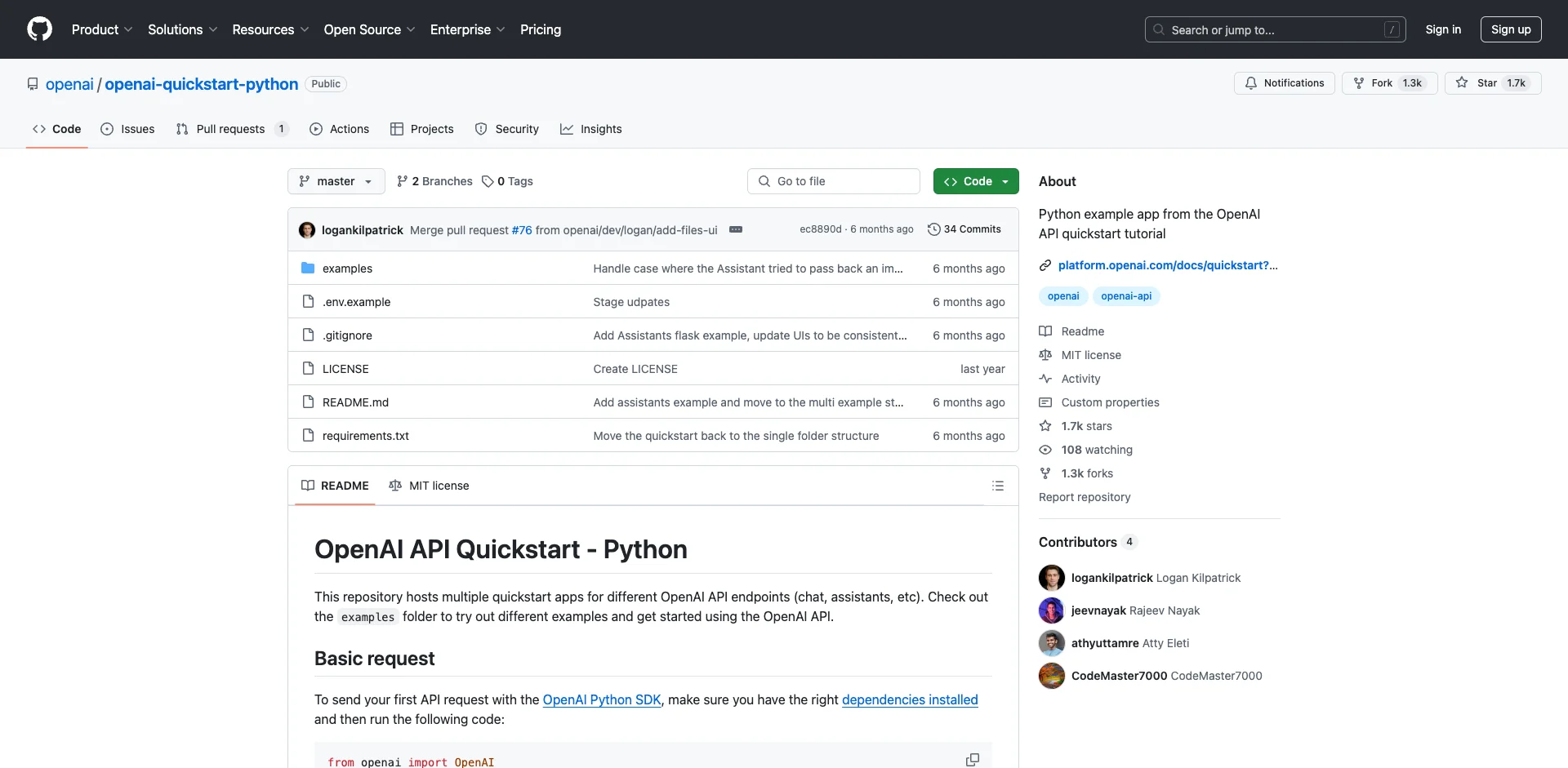The height and width of the screenshot is (768, 1568).
Task: Select the MIT license tab in README panel
Action: pyautogui.click(x=429, y=486)
